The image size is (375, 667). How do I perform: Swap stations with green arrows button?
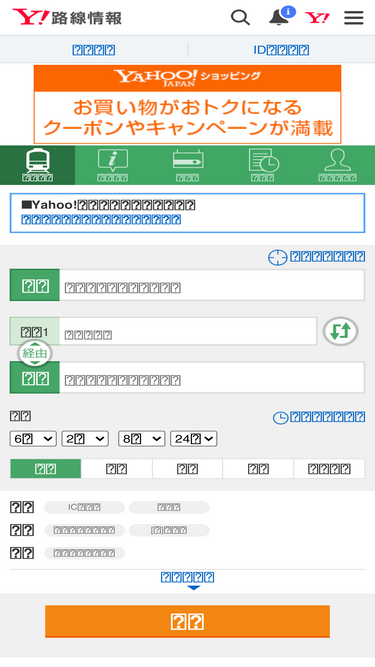340,331
